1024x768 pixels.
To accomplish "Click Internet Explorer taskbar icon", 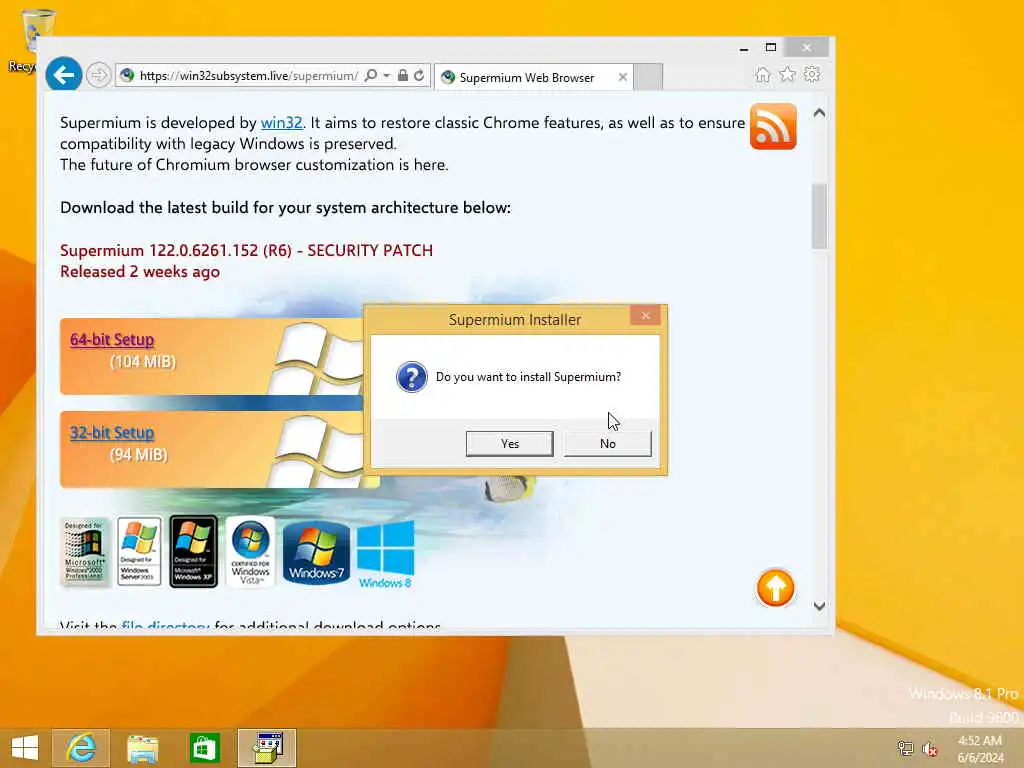I will pos(81,748).
